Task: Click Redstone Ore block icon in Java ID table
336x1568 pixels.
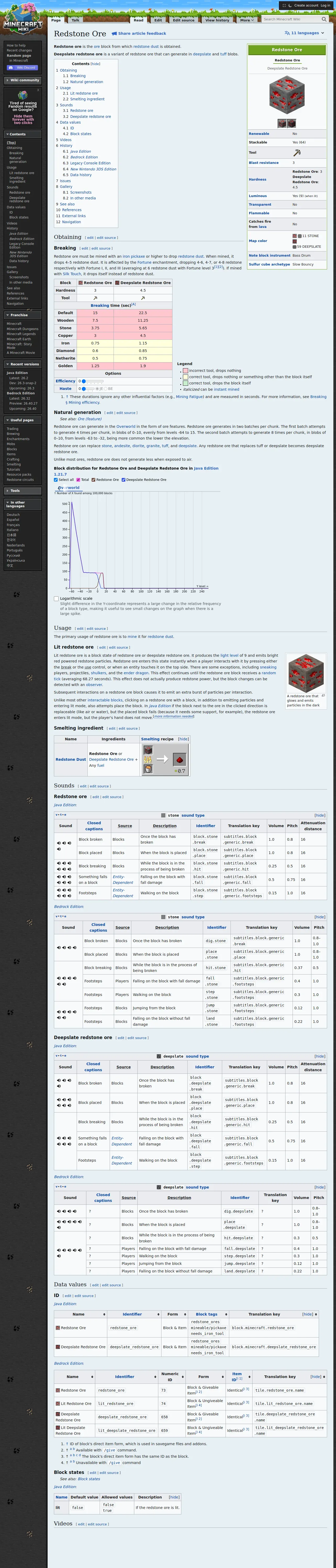Action: tap(58, 1328)
